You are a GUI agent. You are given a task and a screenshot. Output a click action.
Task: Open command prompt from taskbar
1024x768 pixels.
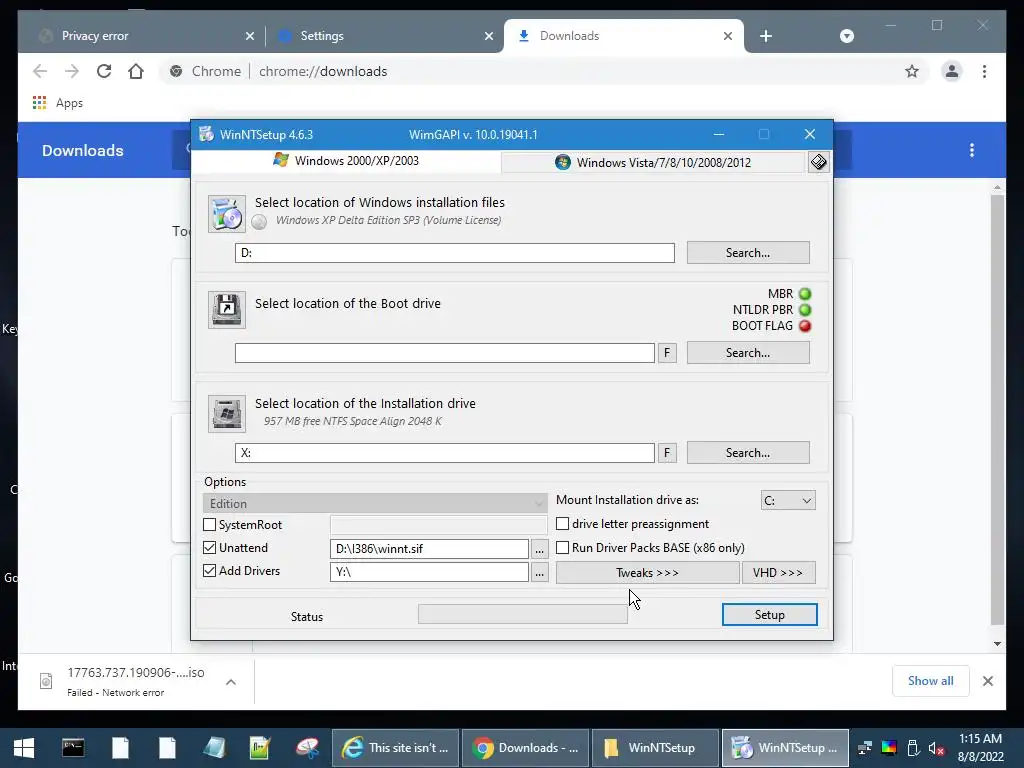(73, 748)
